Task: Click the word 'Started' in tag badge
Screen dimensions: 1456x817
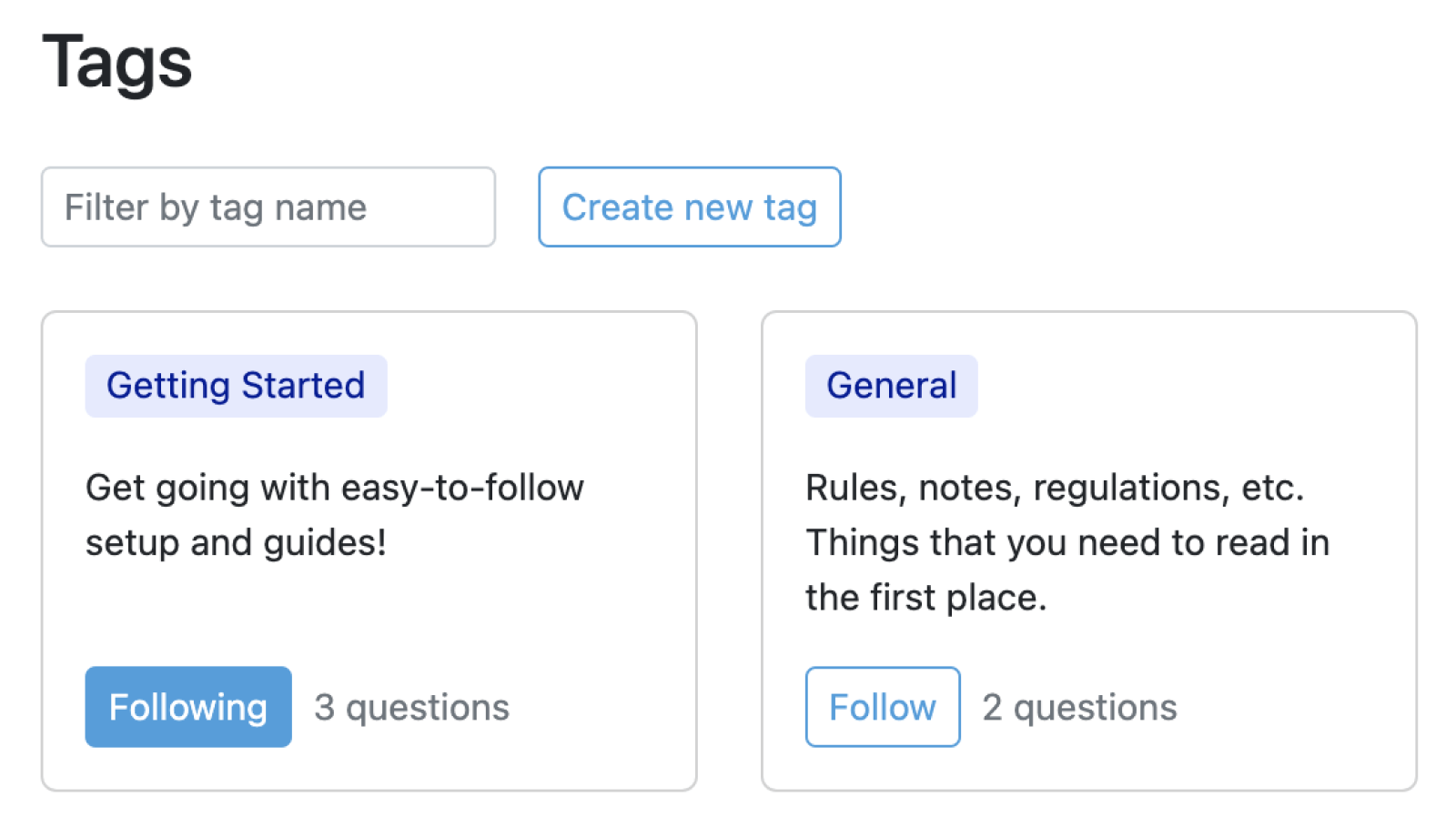Action: (303, 386)
